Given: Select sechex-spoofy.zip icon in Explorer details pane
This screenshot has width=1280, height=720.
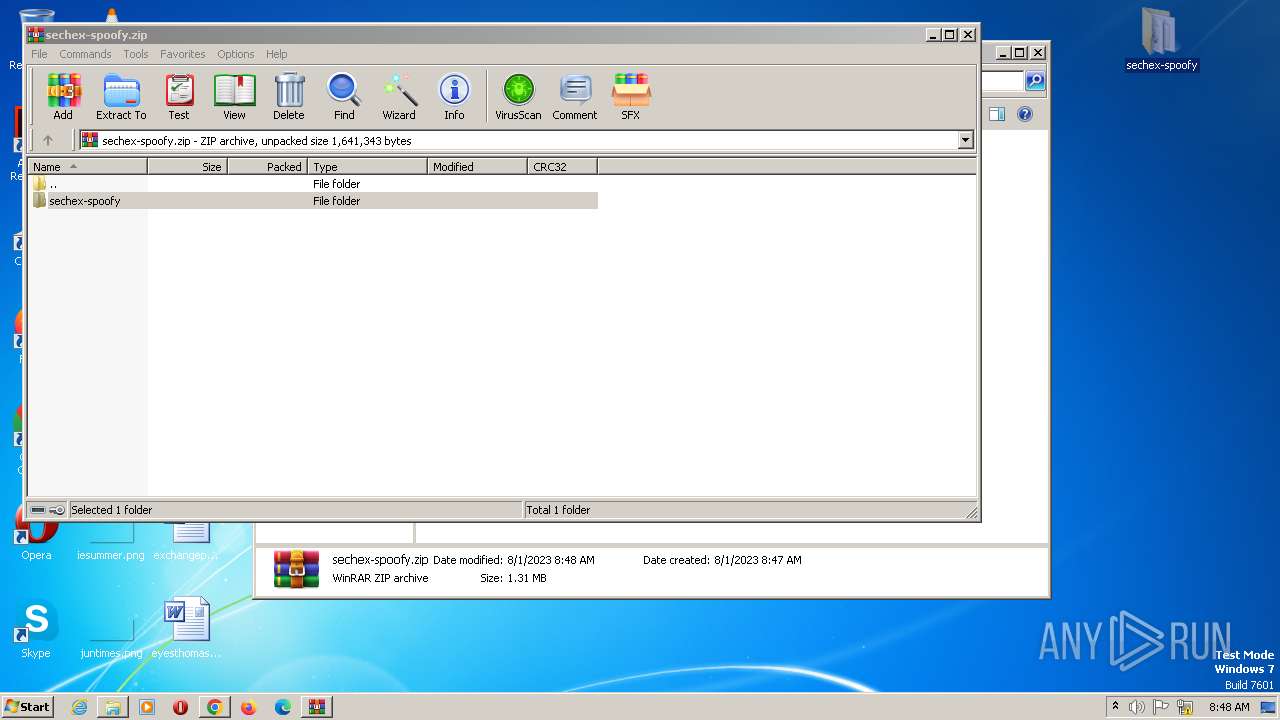Looking at the screenshot, I should click(x=297, y=569).
